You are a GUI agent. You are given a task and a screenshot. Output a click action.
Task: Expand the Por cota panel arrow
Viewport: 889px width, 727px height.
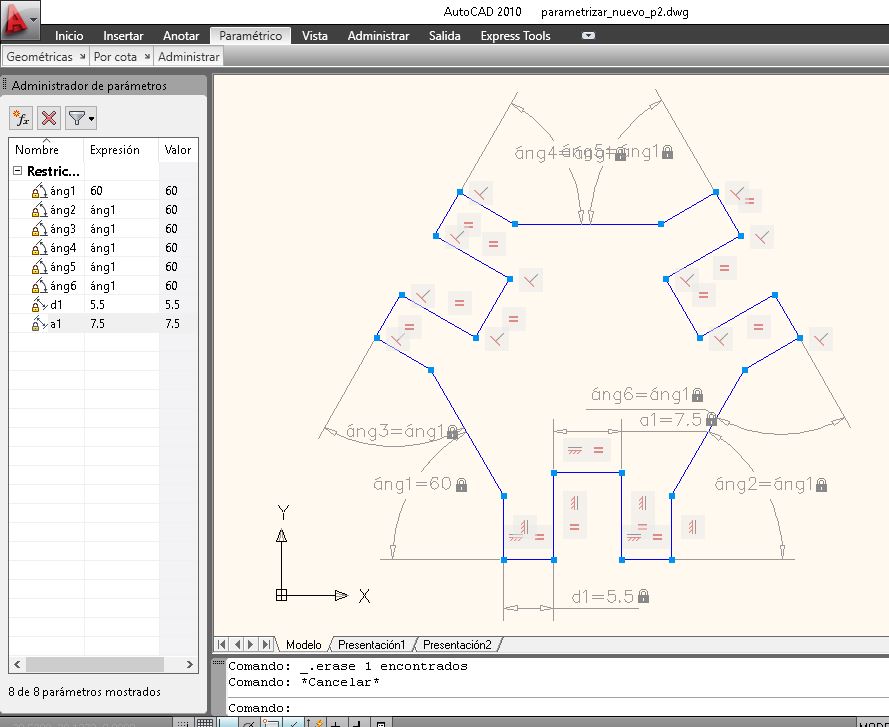coord(147,56)
